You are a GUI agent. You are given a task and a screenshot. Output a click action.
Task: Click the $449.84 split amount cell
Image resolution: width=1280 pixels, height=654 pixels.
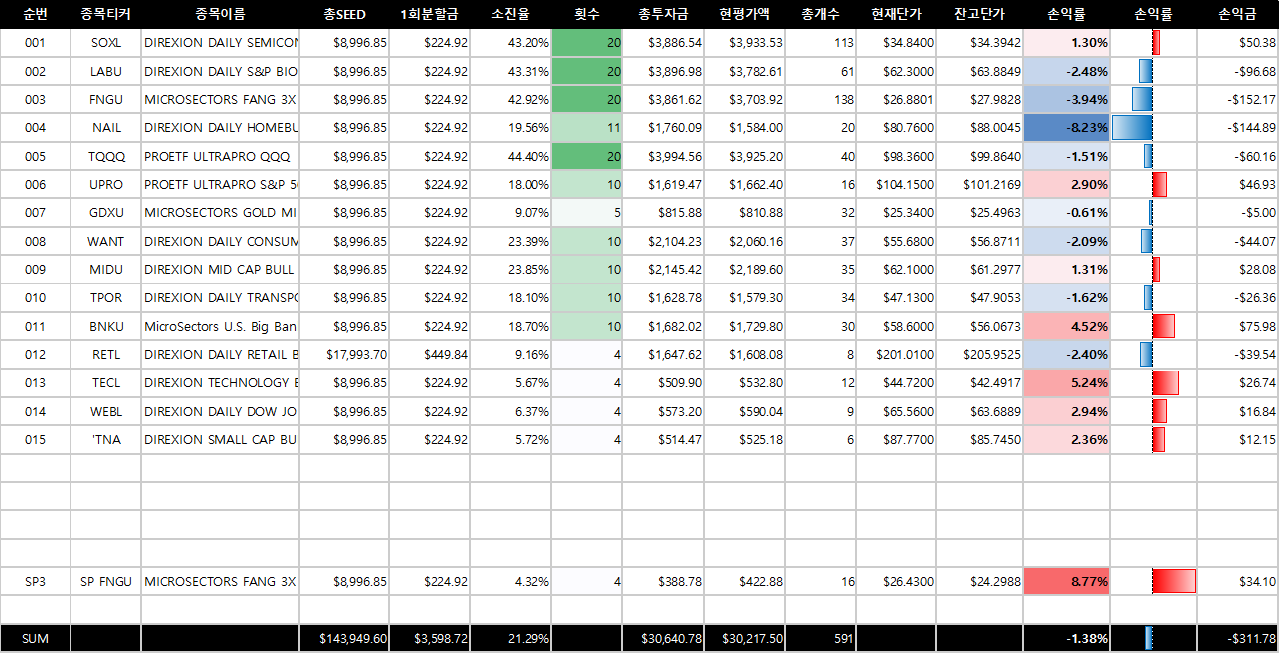tap(429, 354)
